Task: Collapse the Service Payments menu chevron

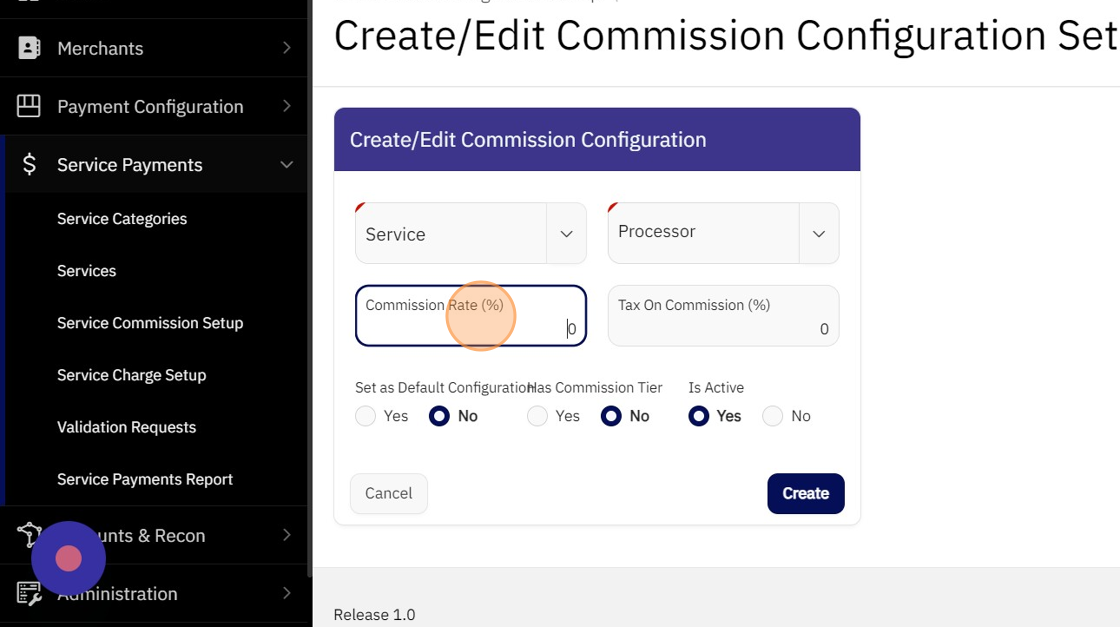Action: coord(286,165)
